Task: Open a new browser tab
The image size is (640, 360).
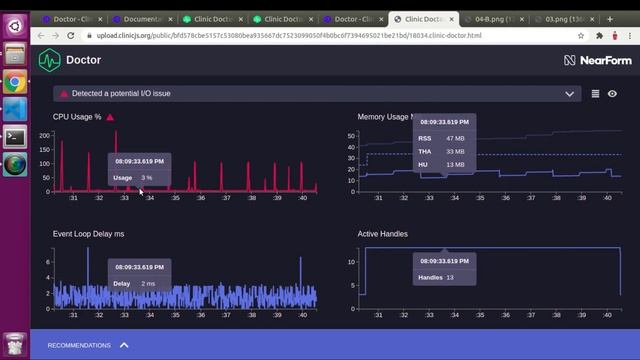Action: tap(610, 19)
